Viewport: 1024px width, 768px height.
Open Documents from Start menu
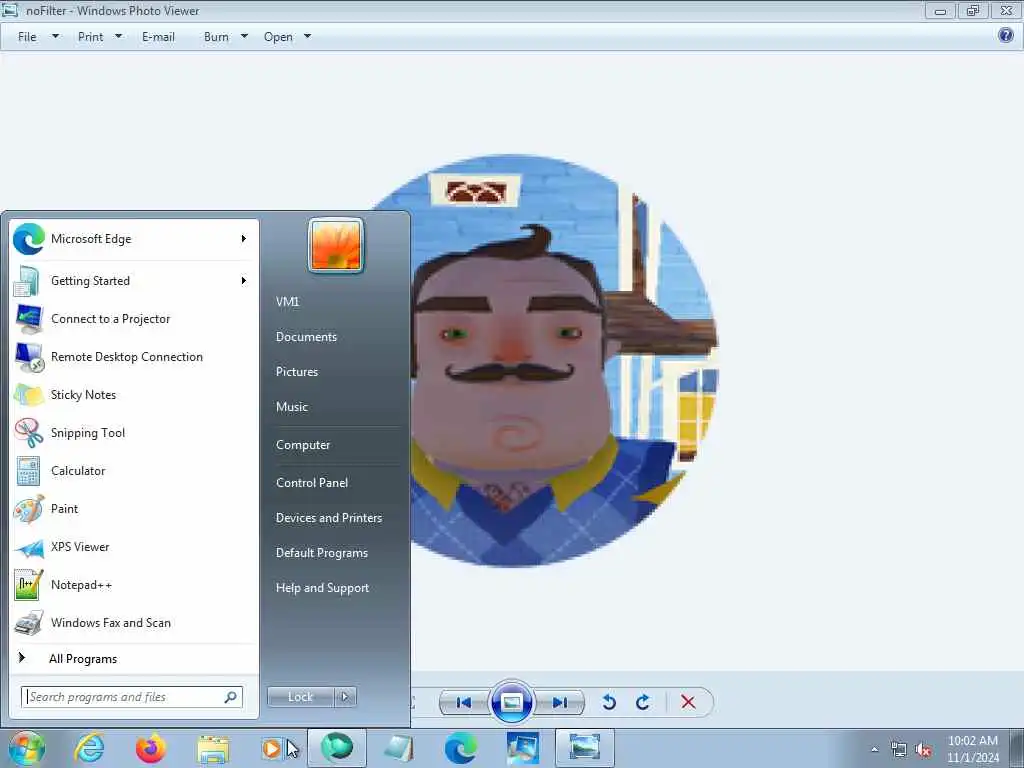pyautogui.click(x=306, y=337)
